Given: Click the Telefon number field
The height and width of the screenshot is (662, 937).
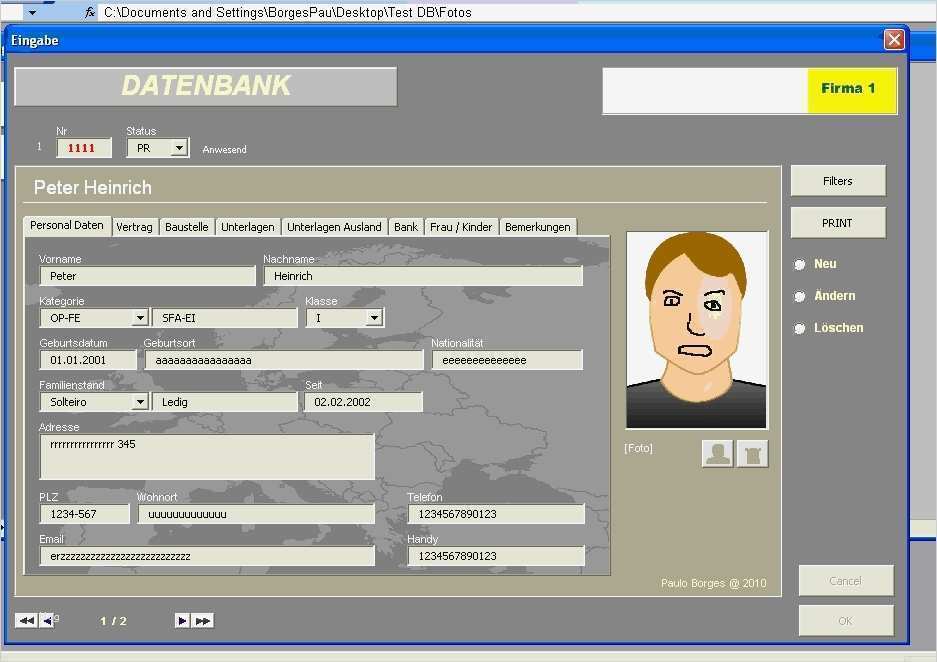Looking at the screenshot, I should coord(497,514).
